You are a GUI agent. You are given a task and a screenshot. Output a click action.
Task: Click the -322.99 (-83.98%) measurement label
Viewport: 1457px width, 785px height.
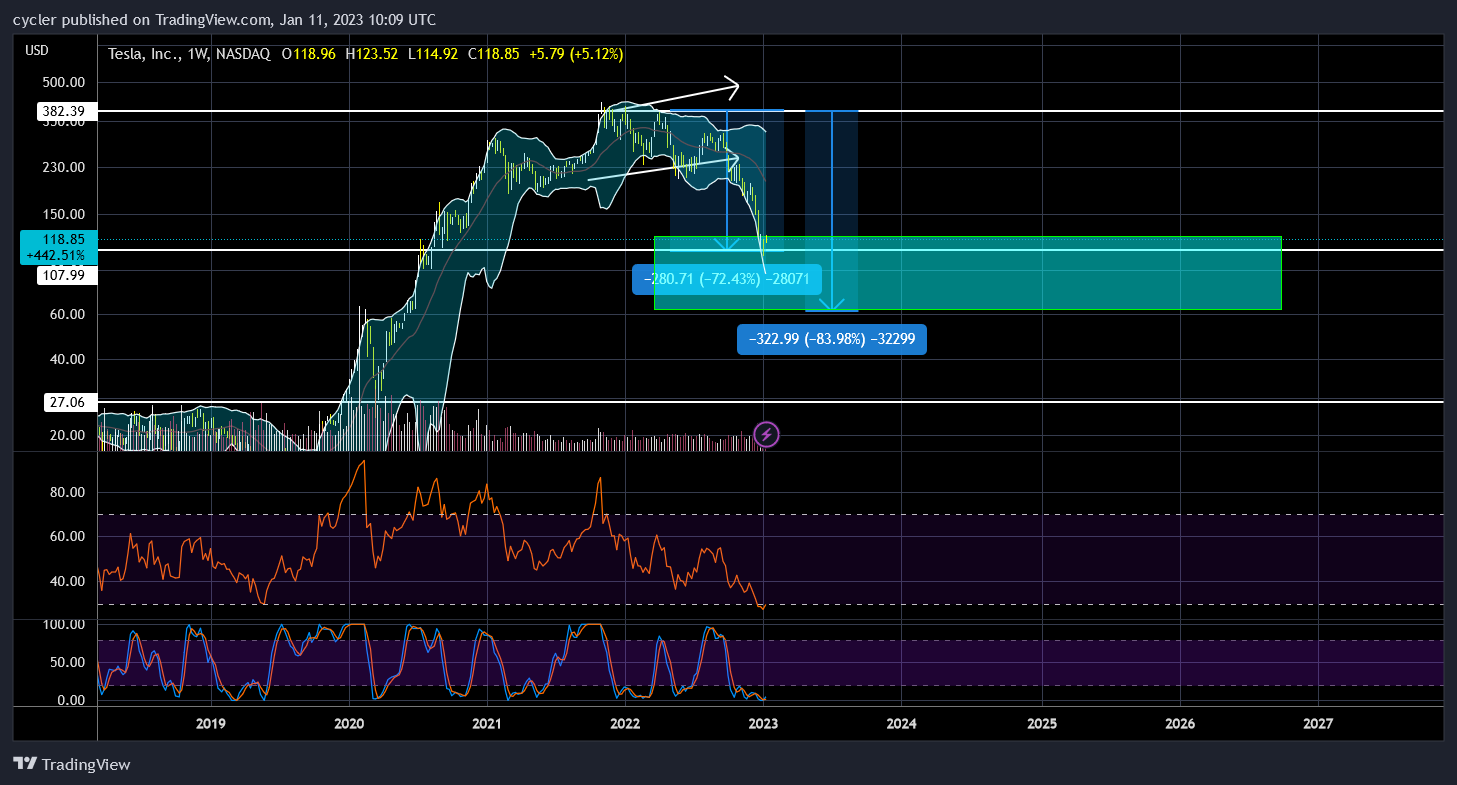click(x=832, y=340)
